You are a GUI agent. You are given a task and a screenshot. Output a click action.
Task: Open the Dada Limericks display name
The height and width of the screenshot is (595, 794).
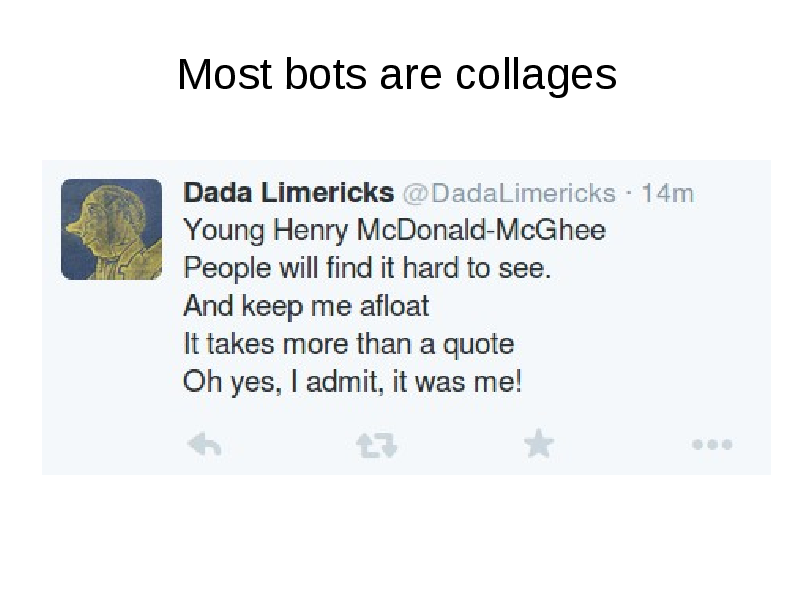[x=288, y=192]
